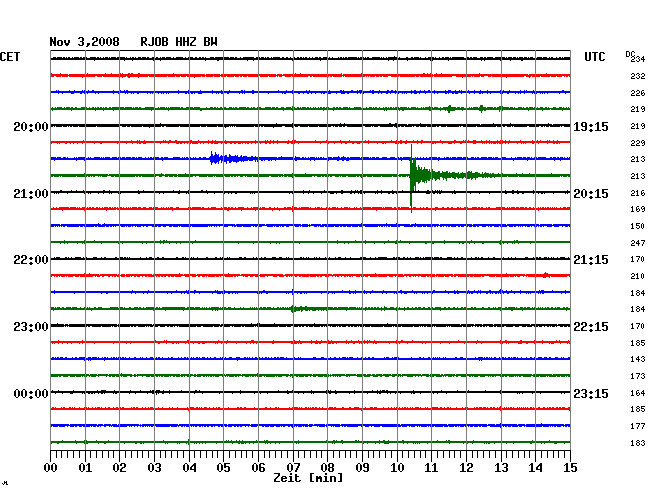This screenshot has height=494, width=650.
Task: Click the DC offset value "183"
Action: click(638, 443)
